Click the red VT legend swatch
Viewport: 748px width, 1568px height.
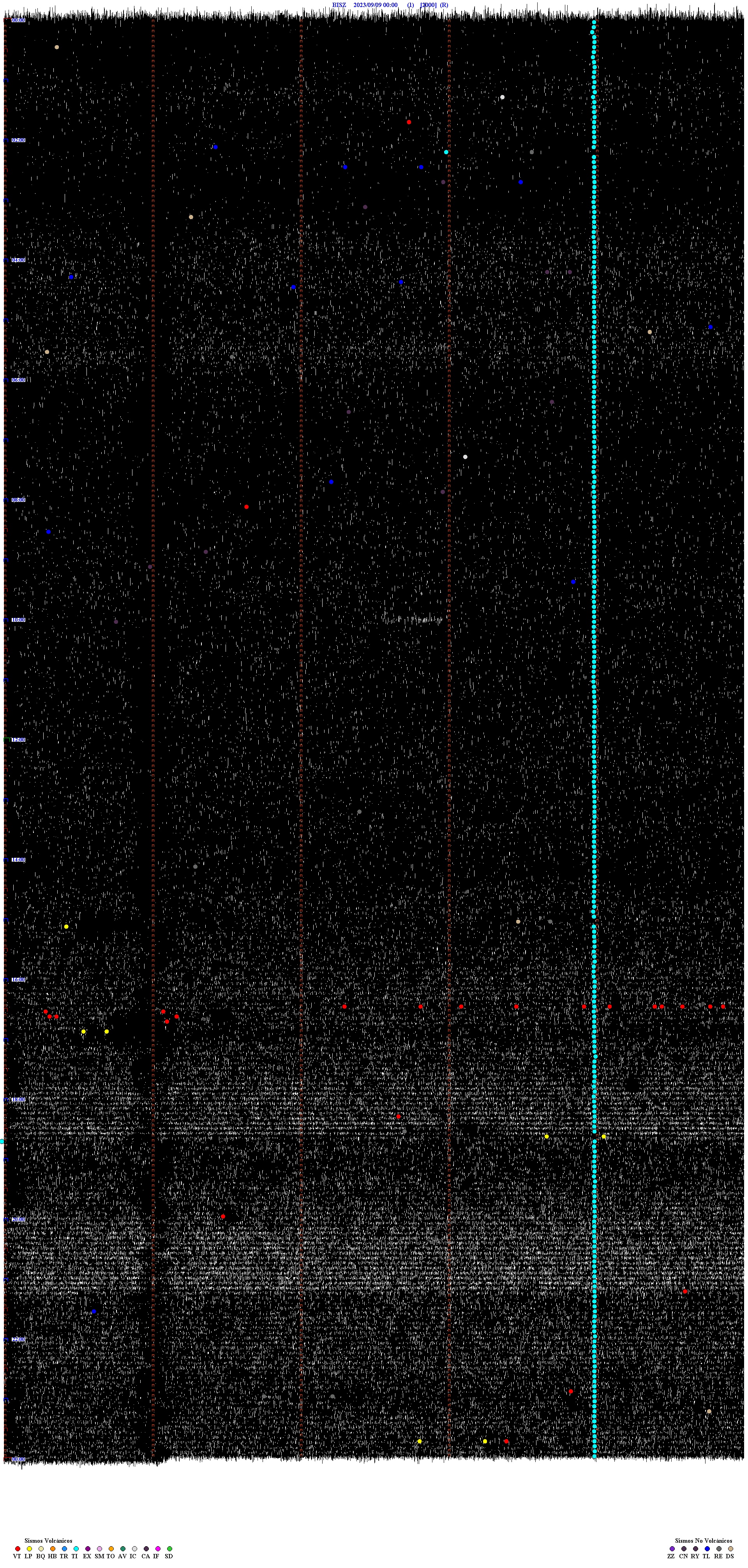(18, 1549)
